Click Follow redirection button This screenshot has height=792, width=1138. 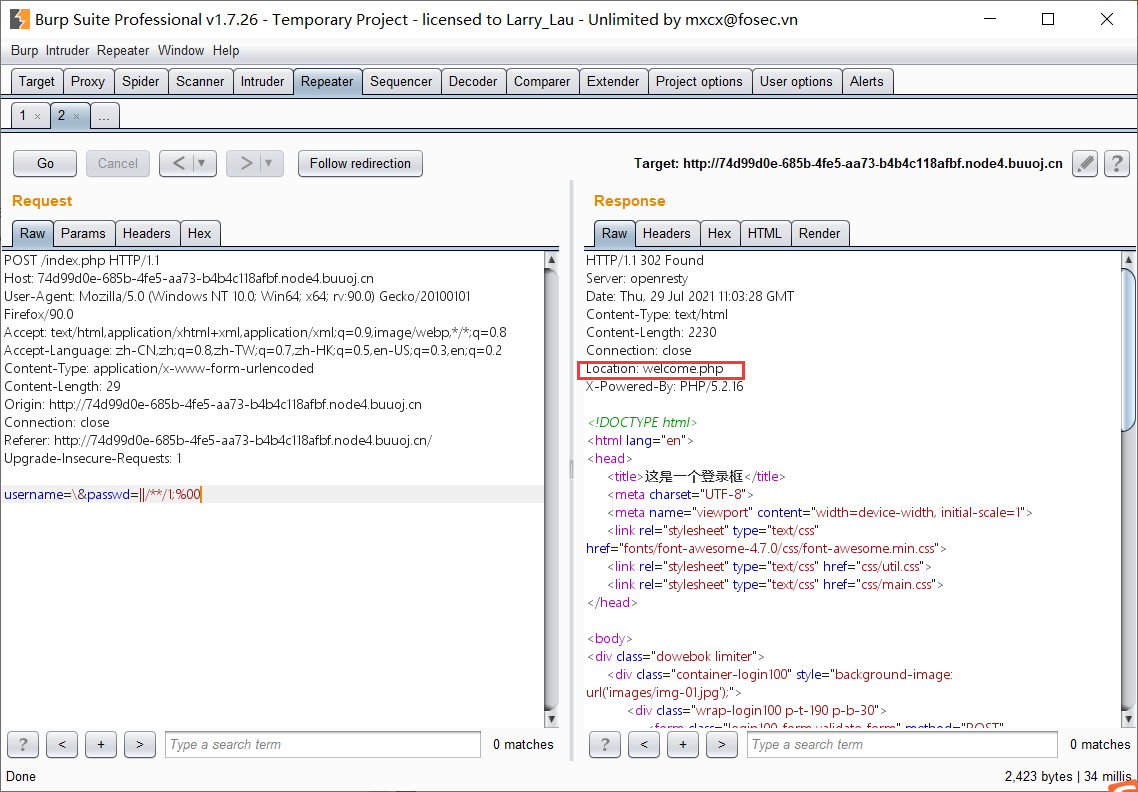click(x=361, y=163)
